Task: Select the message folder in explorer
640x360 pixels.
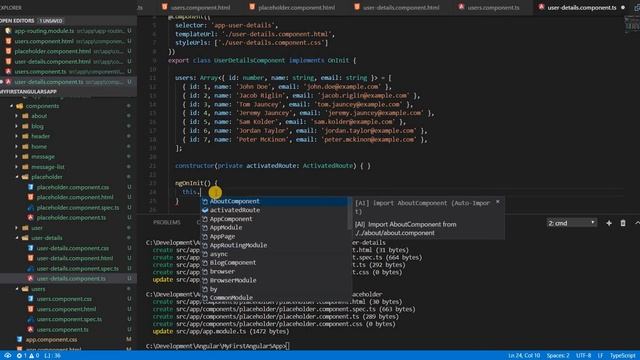Action: point(68,156)
